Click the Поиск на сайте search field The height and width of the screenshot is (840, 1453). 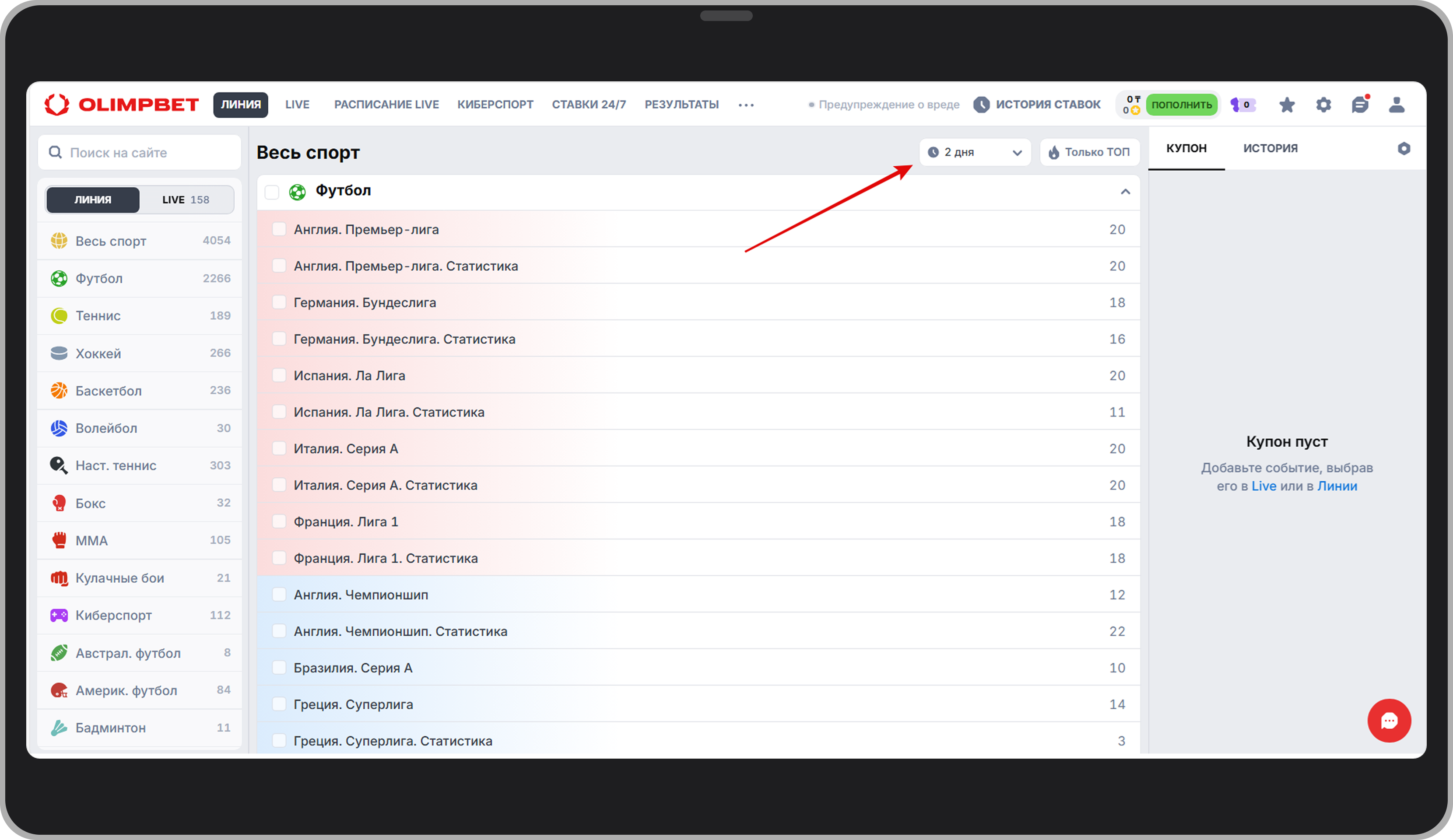tap(140, 153)
